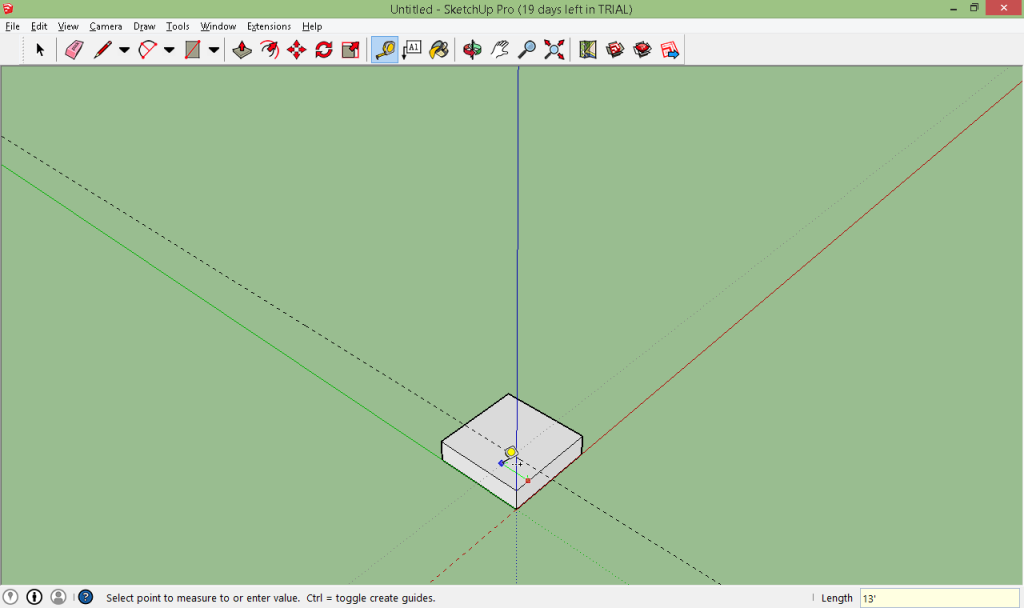Pick the Eraser tool

tap(72, 48)
